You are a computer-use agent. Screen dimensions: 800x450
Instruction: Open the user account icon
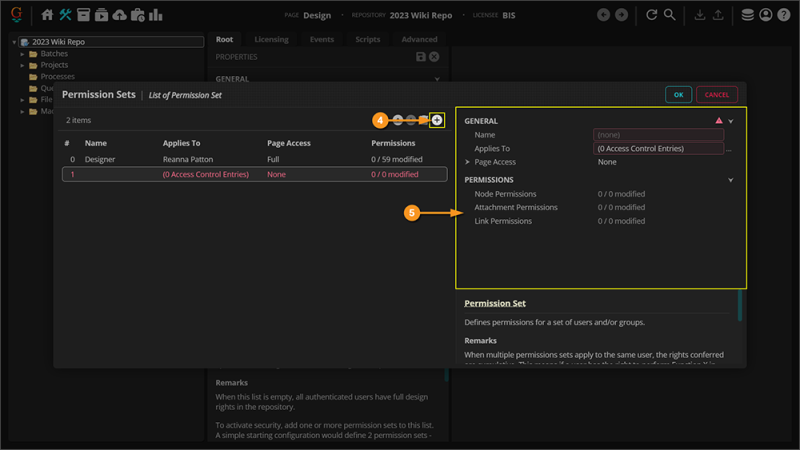(x=766, y=15)
